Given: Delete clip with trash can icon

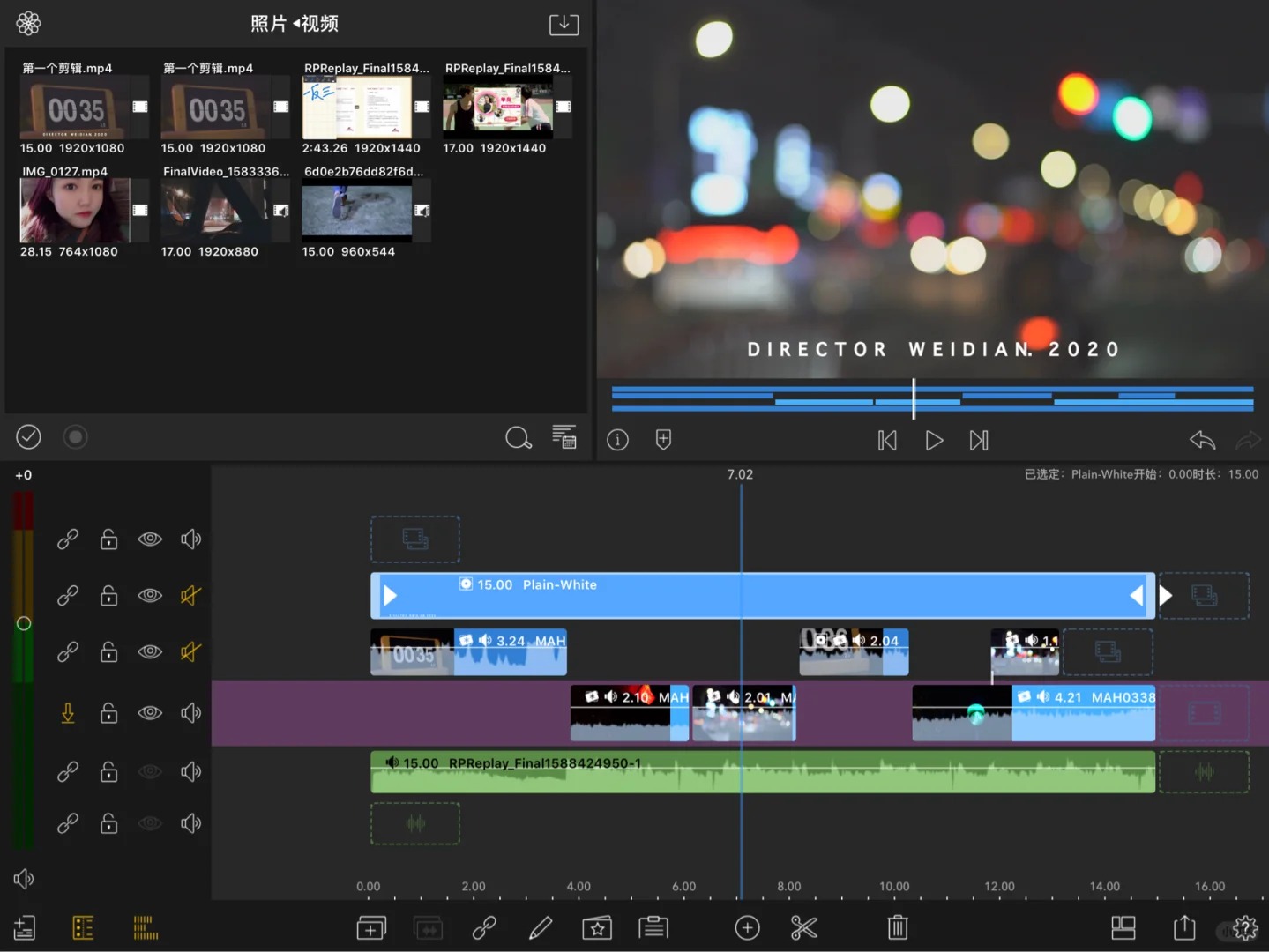Looking at the screenshot, I should click(897, 927).
